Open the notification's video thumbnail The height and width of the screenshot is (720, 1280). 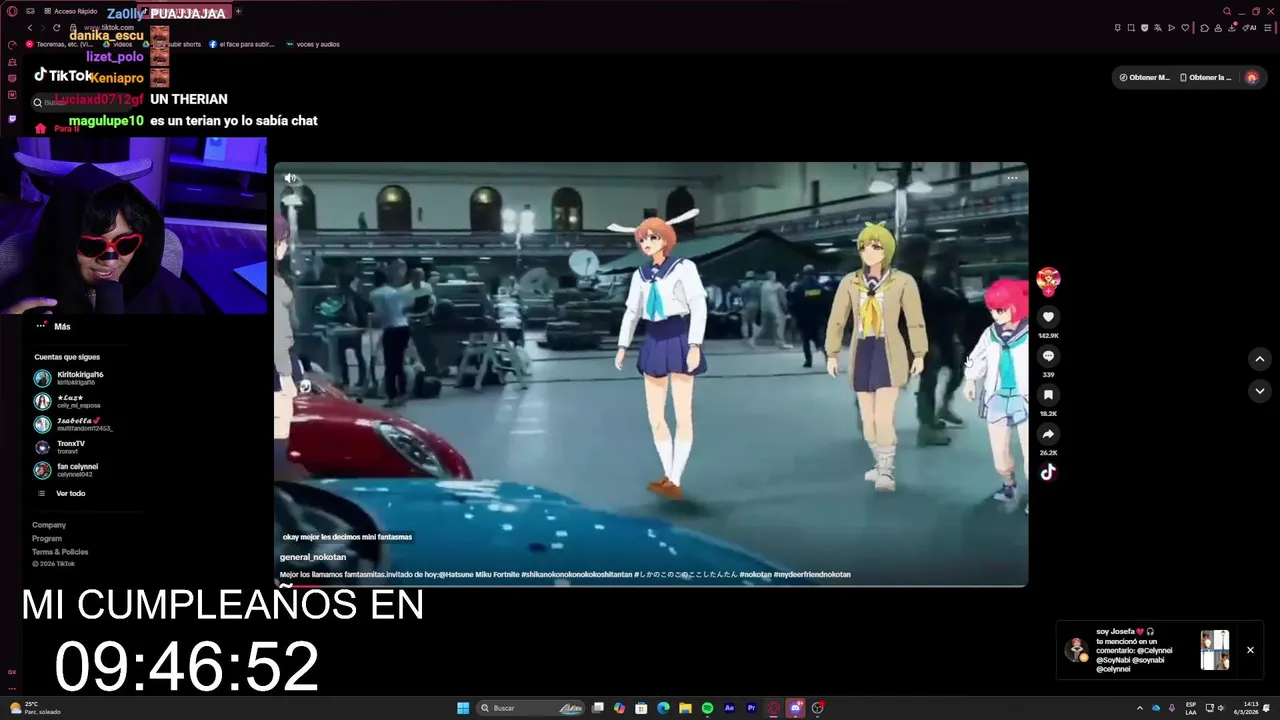point(1215,650)
